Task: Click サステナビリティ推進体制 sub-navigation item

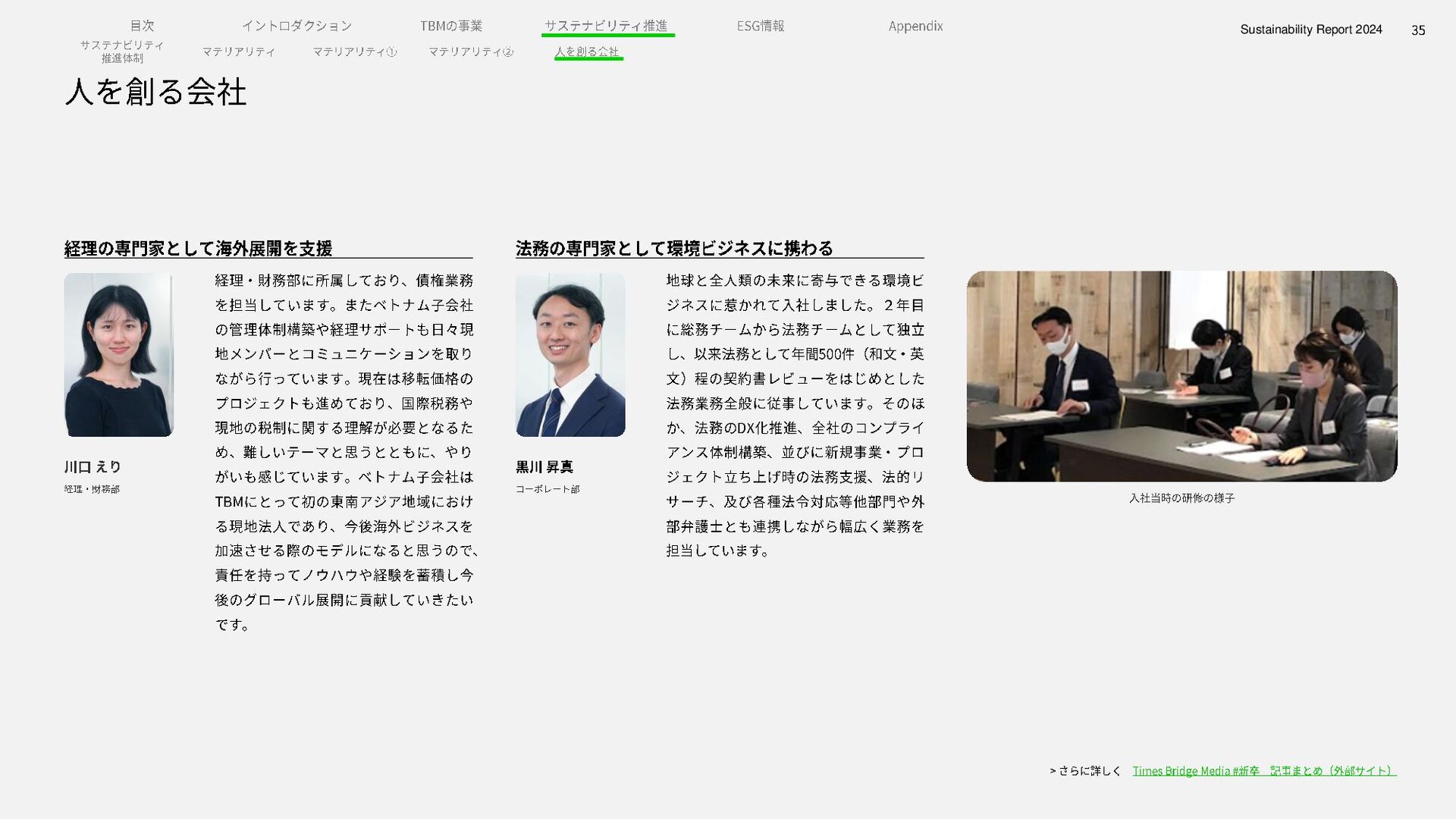Action: pos(122,52)
